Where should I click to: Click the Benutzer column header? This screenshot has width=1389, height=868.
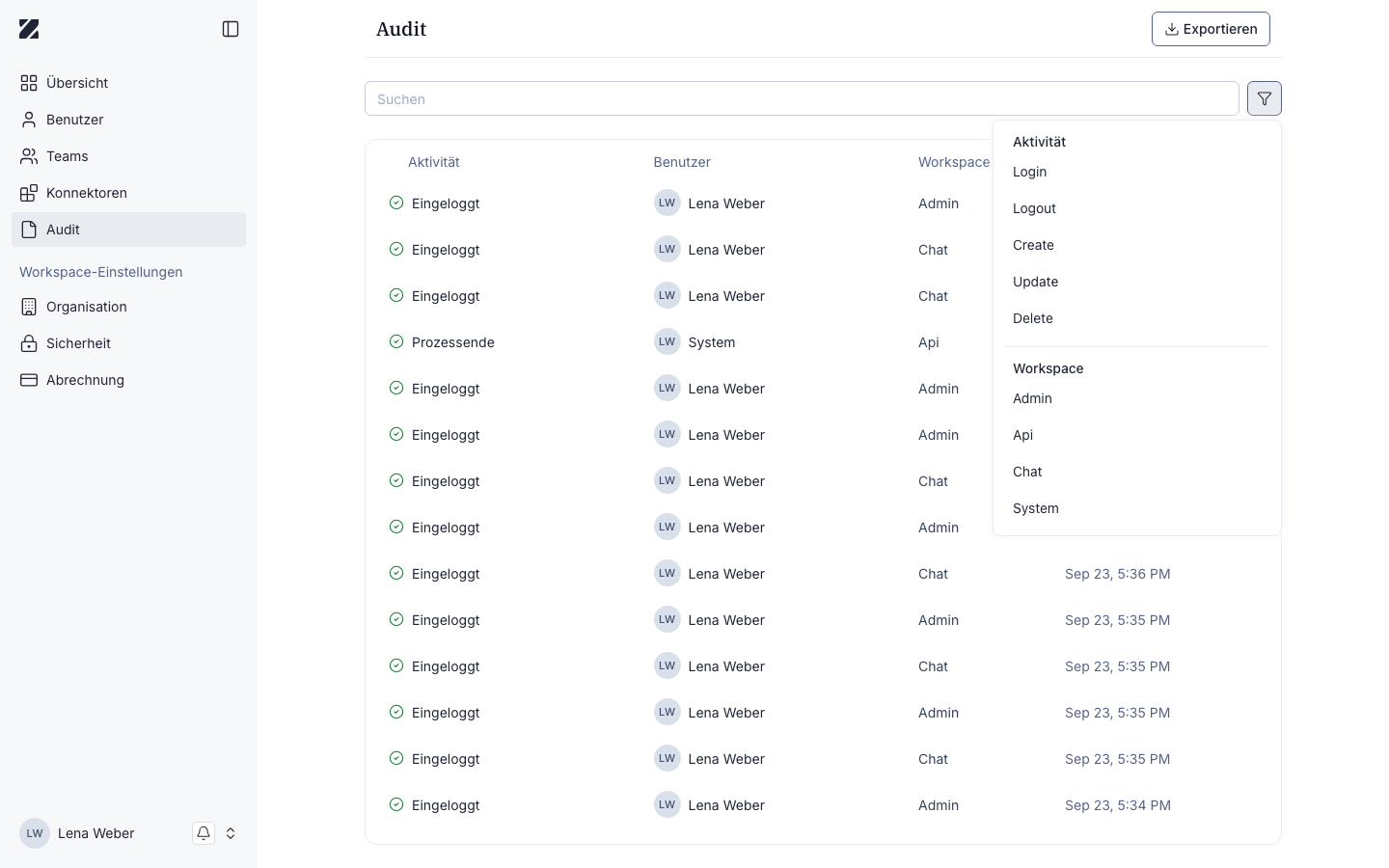682,162
